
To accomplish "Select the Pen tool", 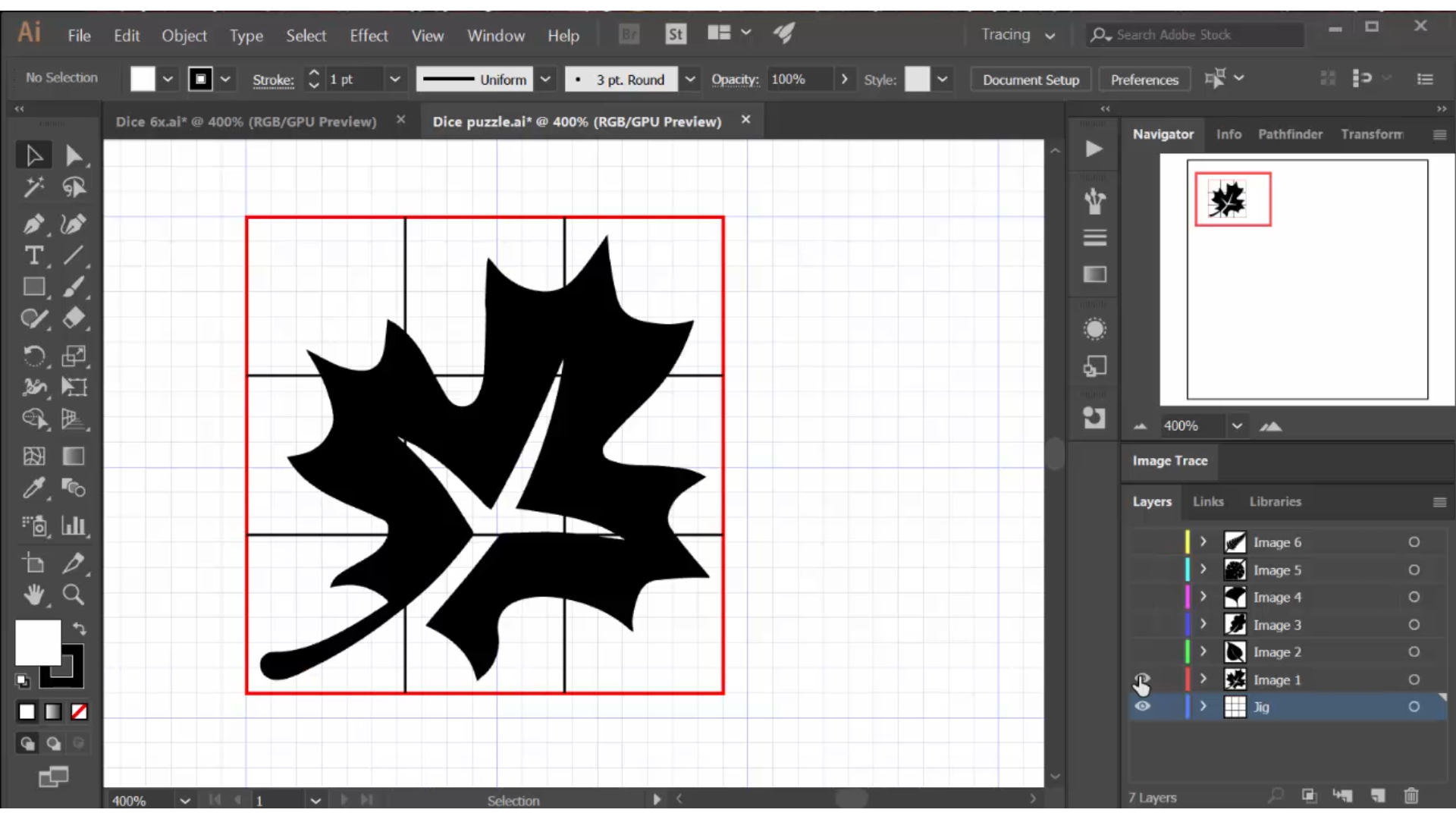I will tap(33, 222).
